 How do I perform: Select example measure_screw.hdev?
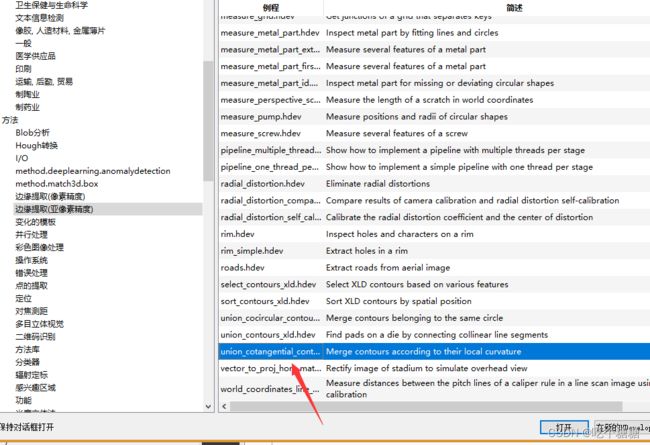434,134
